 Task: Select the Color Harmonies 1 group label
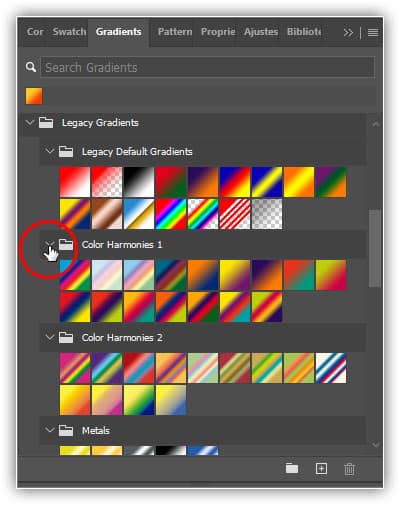click(x=122, y=245)
